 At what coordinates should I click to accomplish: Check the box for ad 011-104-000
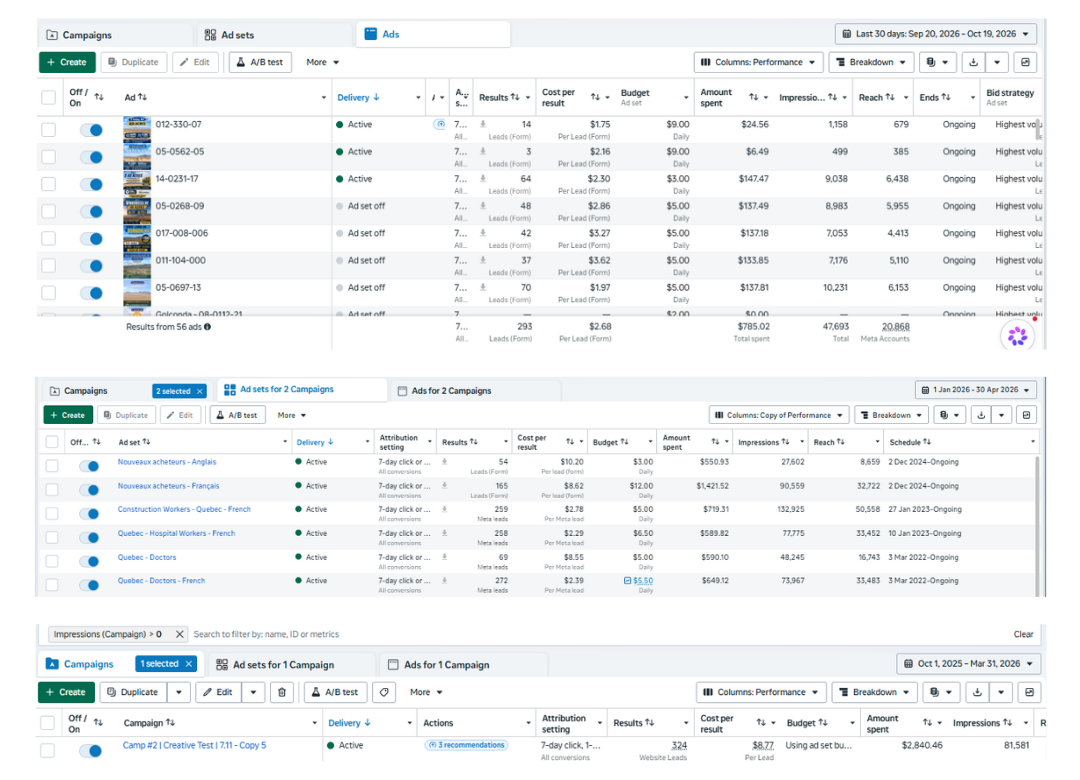coord(48,265)
